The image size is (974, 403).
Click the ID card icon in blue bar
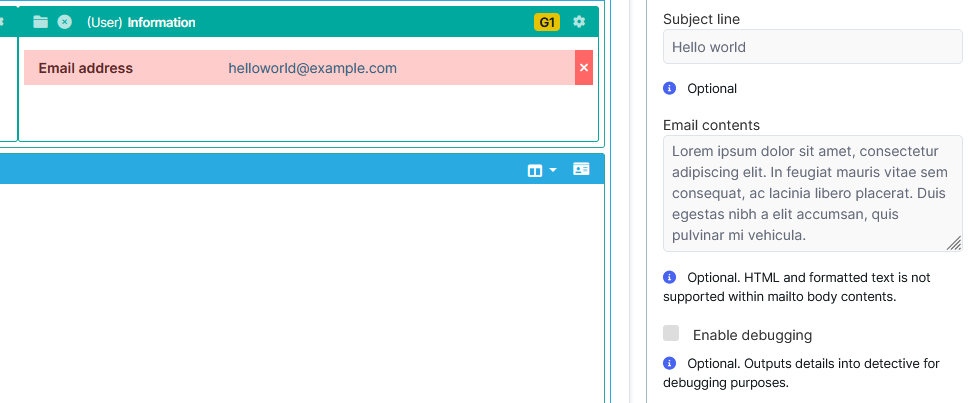pyautogui.click(x=581, y=170)
